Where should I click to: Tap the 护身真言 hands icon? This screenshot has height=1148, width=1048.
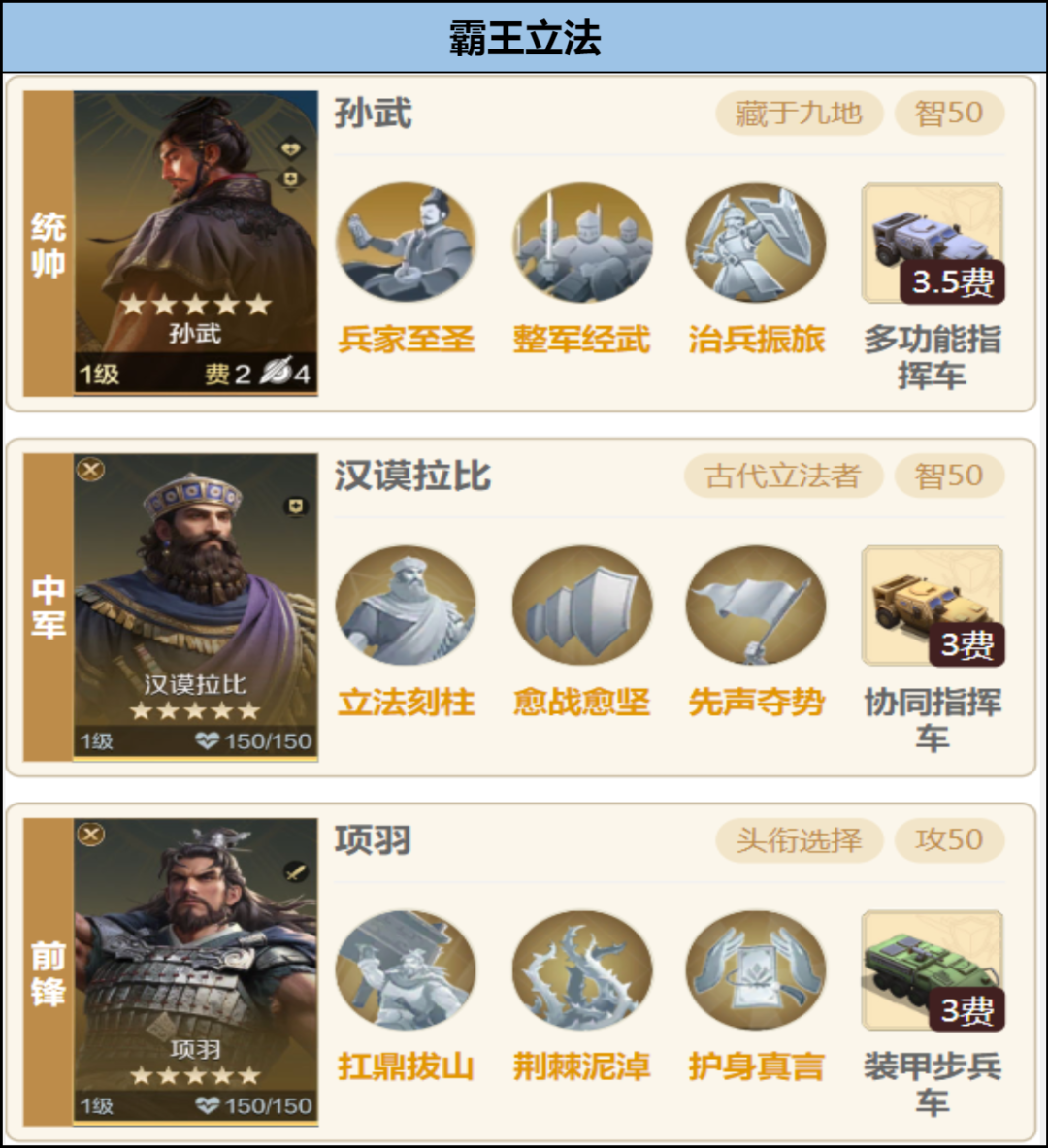pyautogui.click(x=756, y=970)
